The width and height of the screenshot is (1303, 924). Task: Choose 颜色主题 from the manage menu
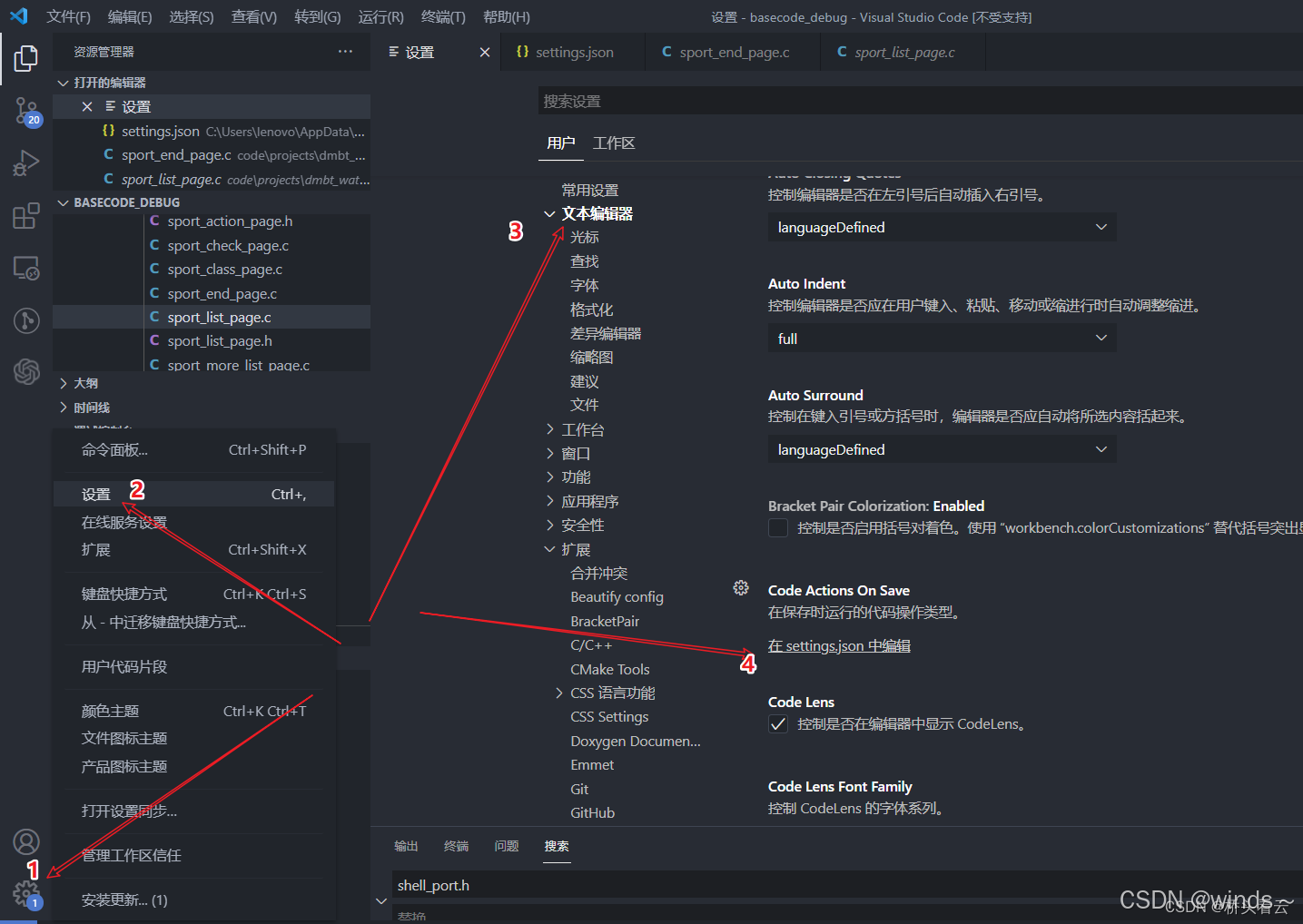(x=194, y=712)
